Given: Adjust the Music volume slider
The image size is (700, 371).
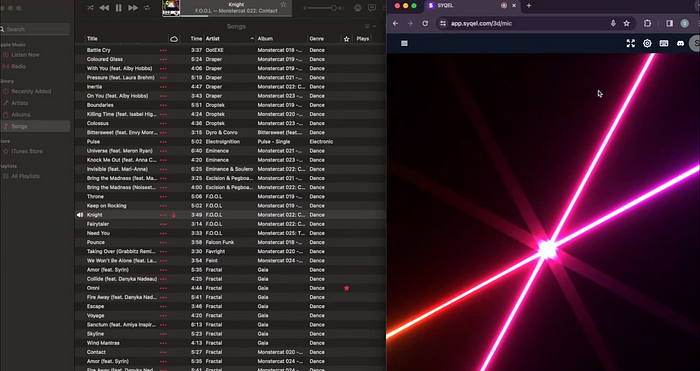Looking at the screenshot, I should (322, 8).
